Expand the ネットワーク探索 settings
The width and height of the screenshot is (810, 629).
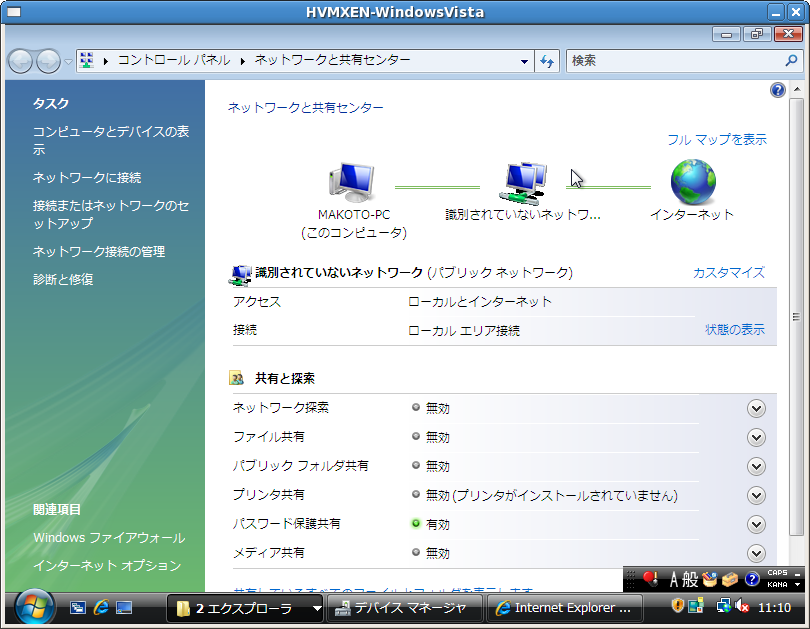[x=756, y=408]
